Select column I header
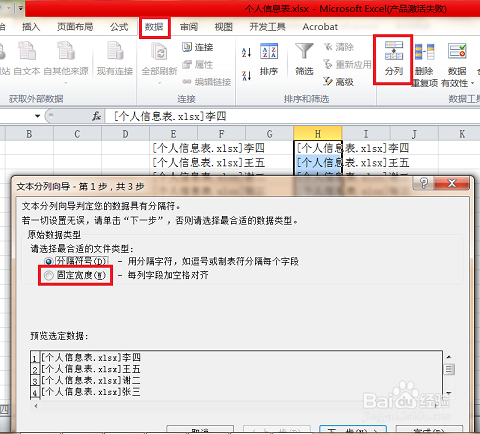This screenshot has width=480, height=434. click(x=366, y=134)
